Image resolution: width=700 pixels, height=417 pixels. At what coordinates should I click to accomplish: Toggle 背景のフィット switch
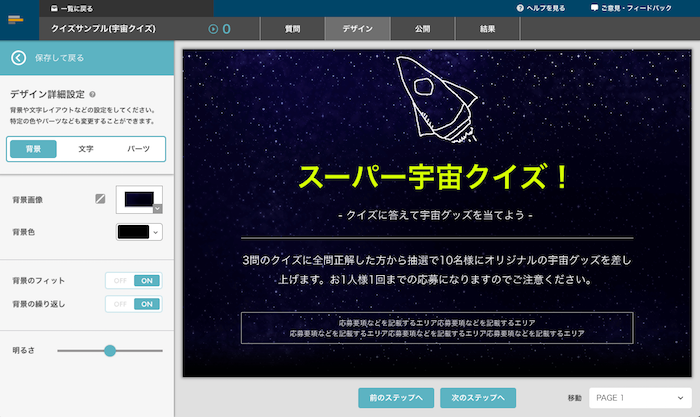(x=134, y=281)
